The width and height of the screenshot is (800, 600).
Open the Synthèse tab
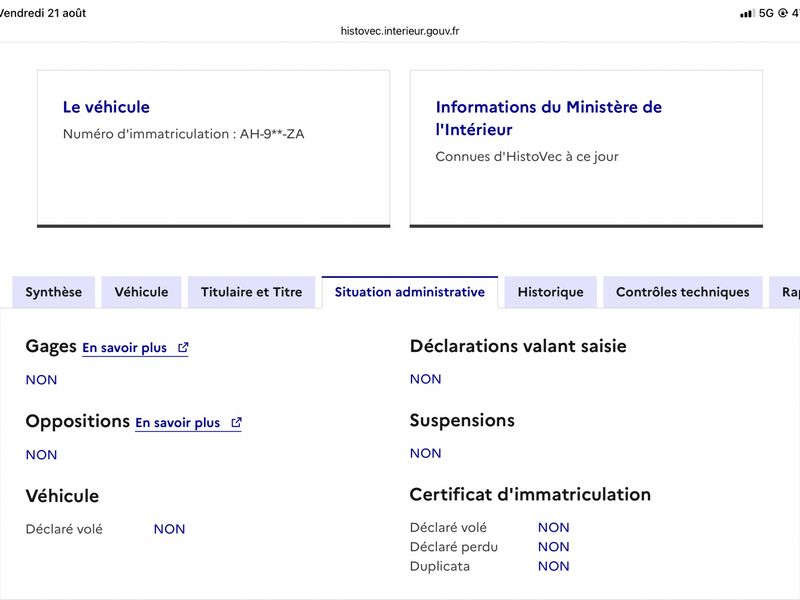[54, 292]
